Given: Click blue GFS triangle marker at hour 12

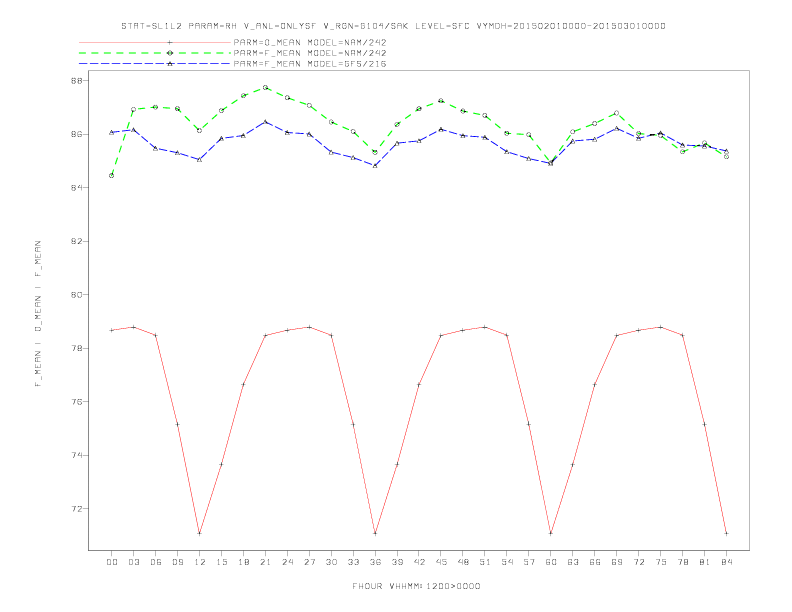Looking at the screenshot, I should pyautogui.click(x=200, y=160).
